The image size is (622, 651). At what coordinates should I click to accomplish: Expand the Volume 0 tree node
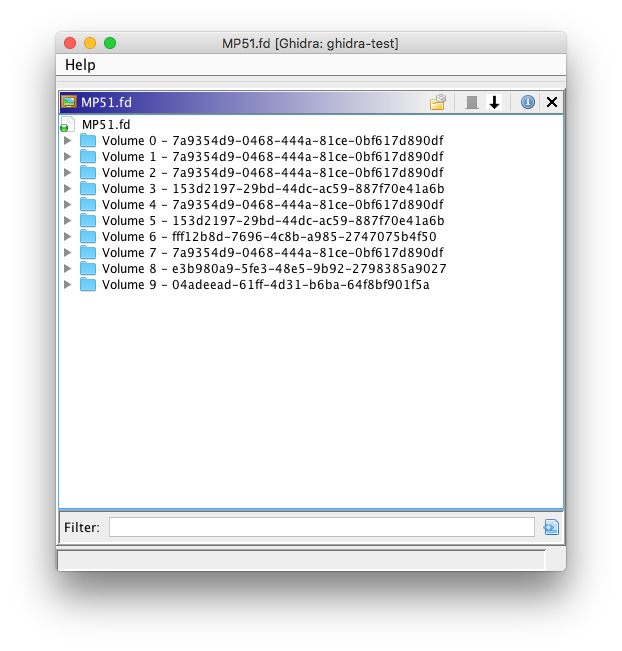coord(68,140)
